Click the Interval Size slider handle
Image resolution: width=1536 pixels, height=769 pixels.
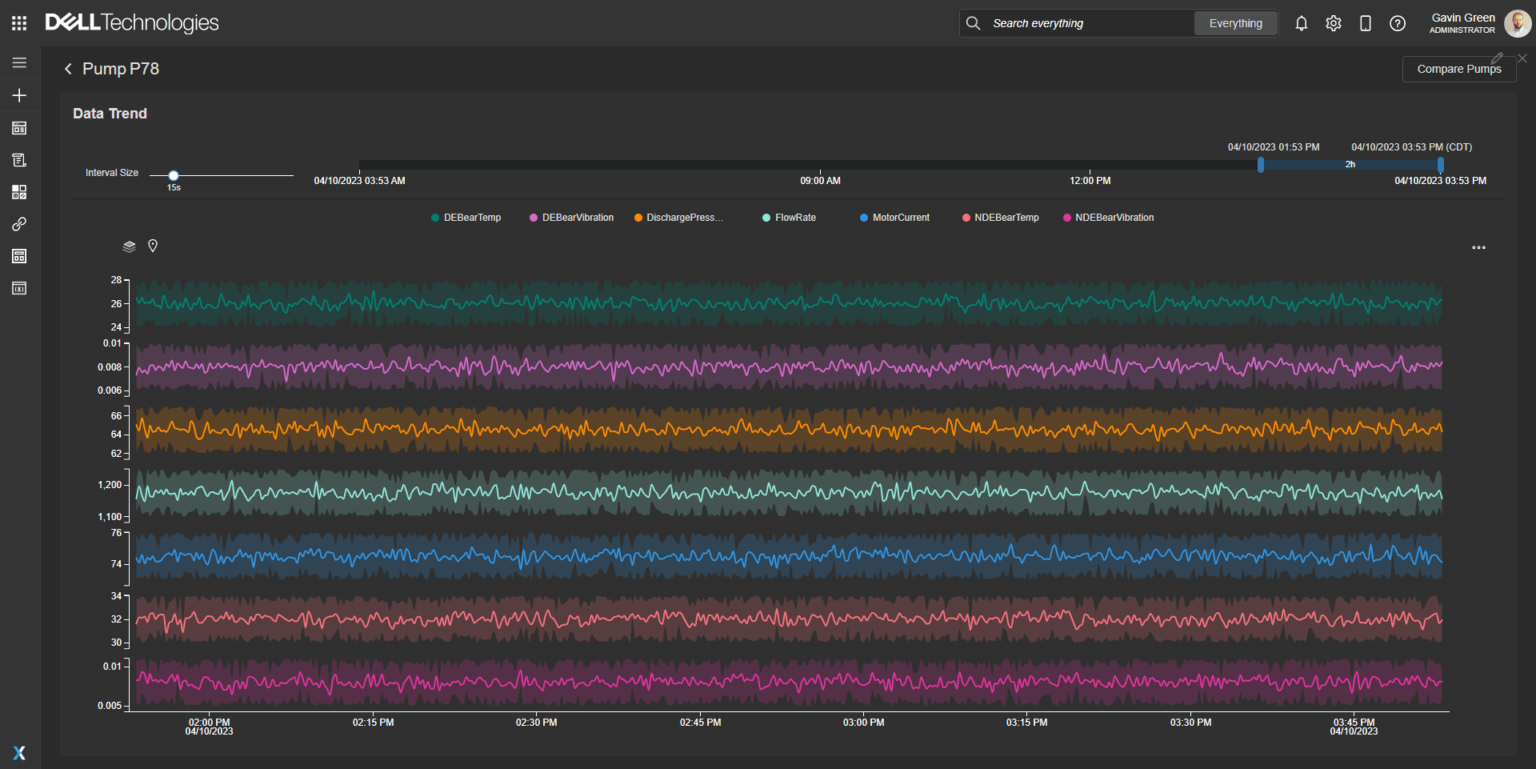173,176
